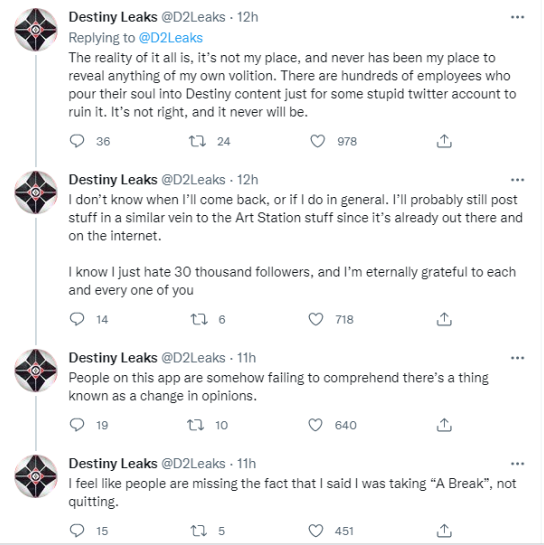
Task: Open Destiny Leaks name on 'change in opinions' tweet
Action: click(x=113, y=358)
